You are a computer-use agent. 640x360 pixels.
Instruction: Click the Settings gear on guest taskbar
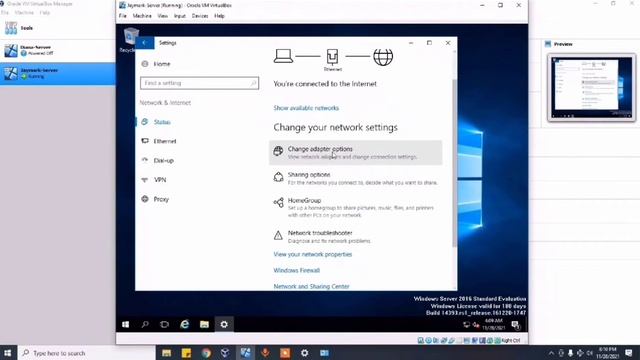[x=224, y=324]
